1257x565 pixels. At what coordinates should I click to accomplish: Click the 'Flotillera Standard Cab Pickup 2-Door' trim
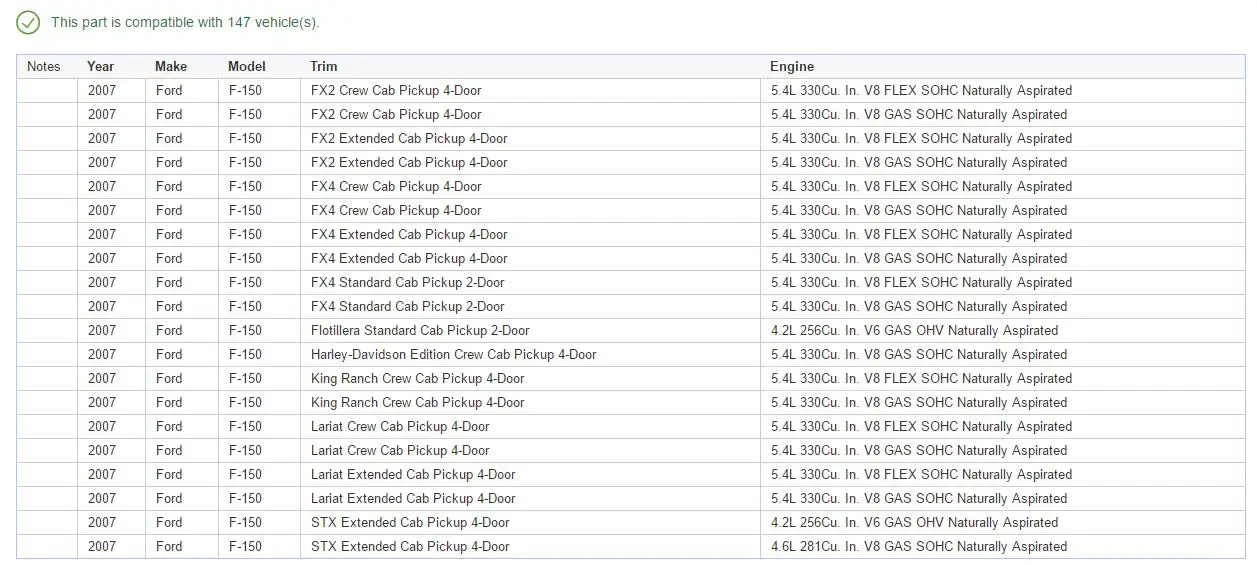[x=420, y=330]
